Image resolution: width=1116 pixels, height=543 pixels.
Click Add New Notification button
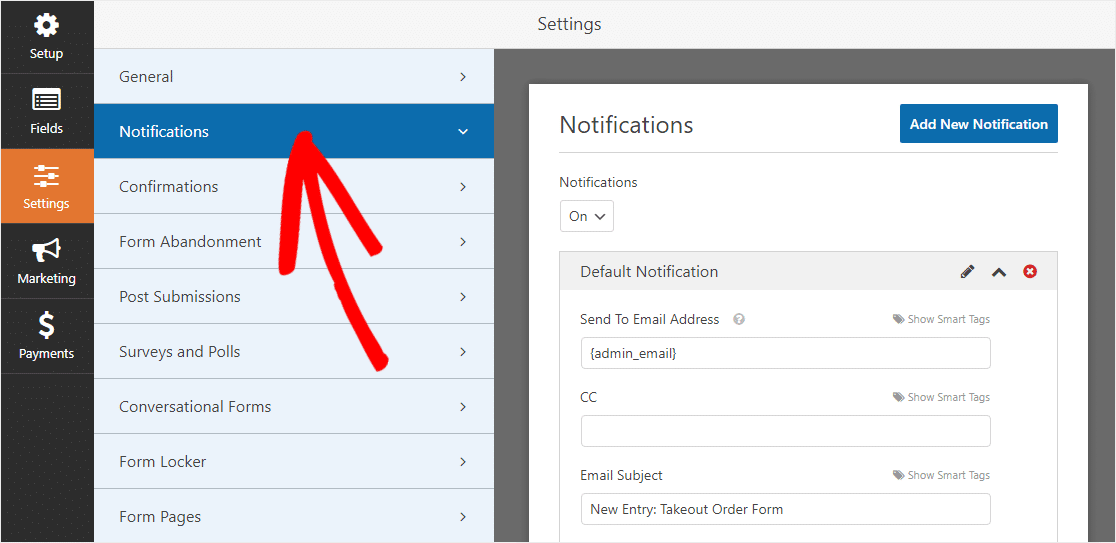[979, 124]
